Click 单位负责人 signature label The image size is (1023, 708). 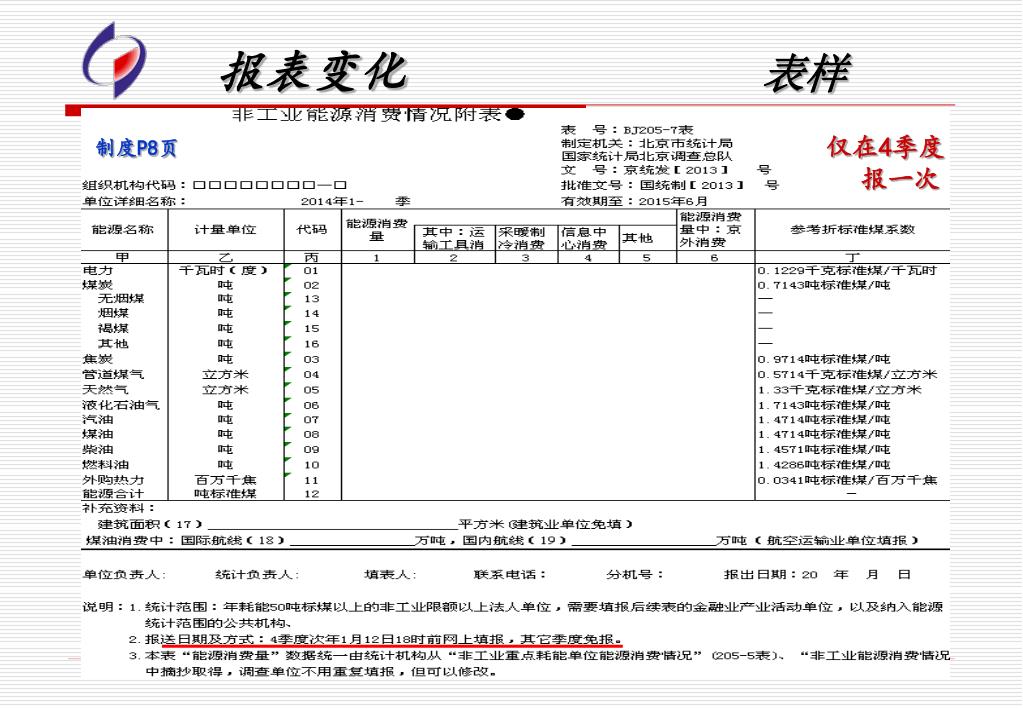(125, 575)
